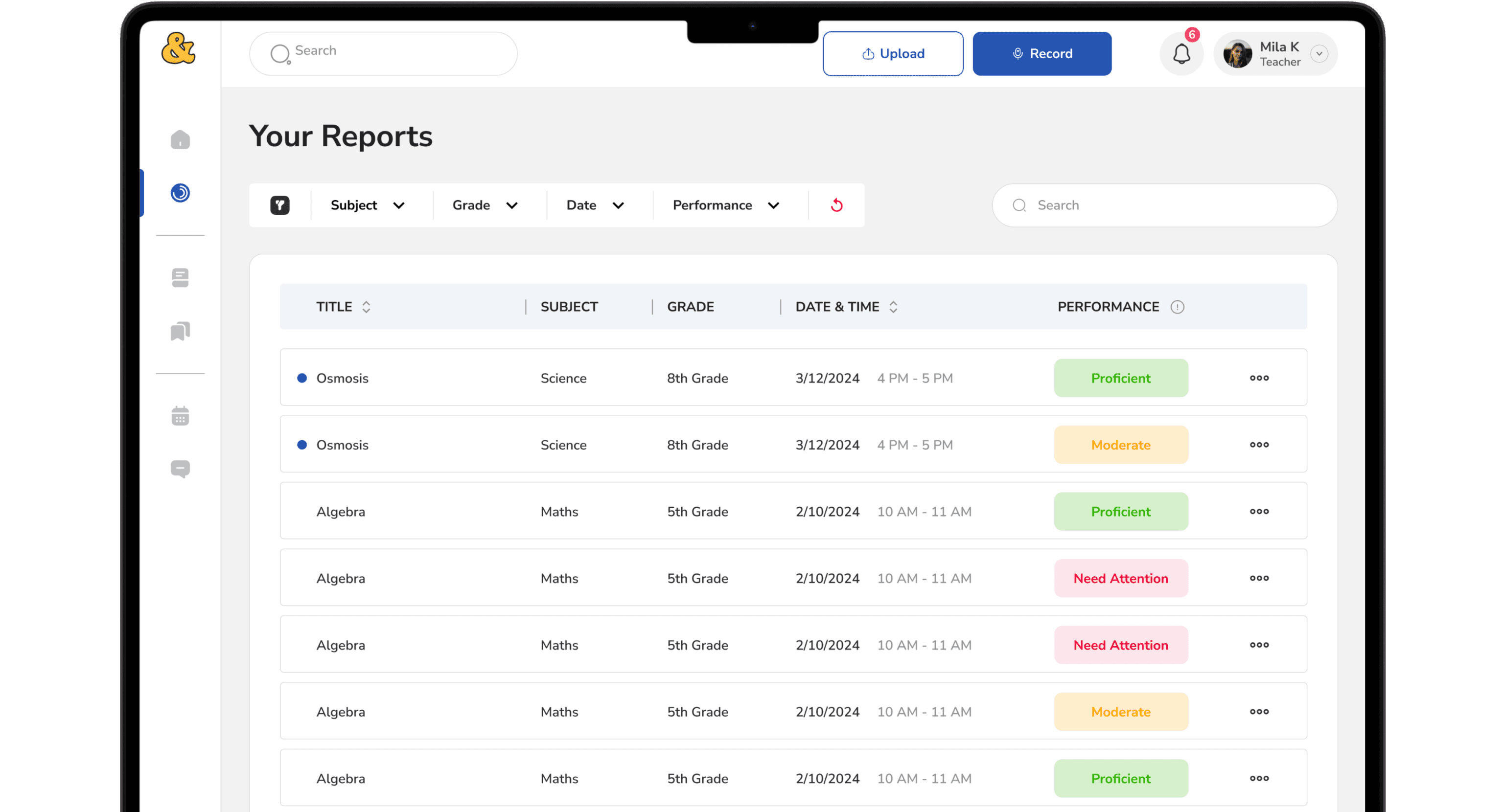Click the Upload button
Screen dimensions: 1504x812
[893, 54]
